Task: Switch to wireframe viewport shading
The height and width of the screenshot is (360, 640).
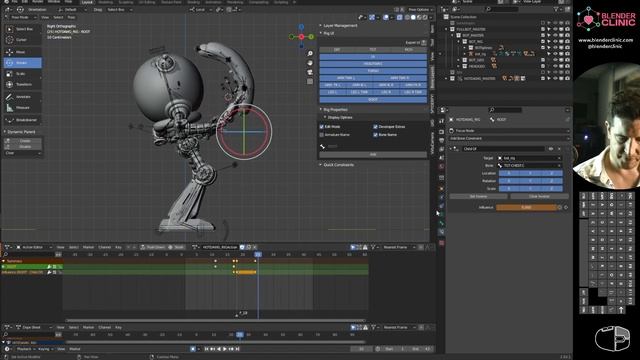Action: click(x=407, y=17)
